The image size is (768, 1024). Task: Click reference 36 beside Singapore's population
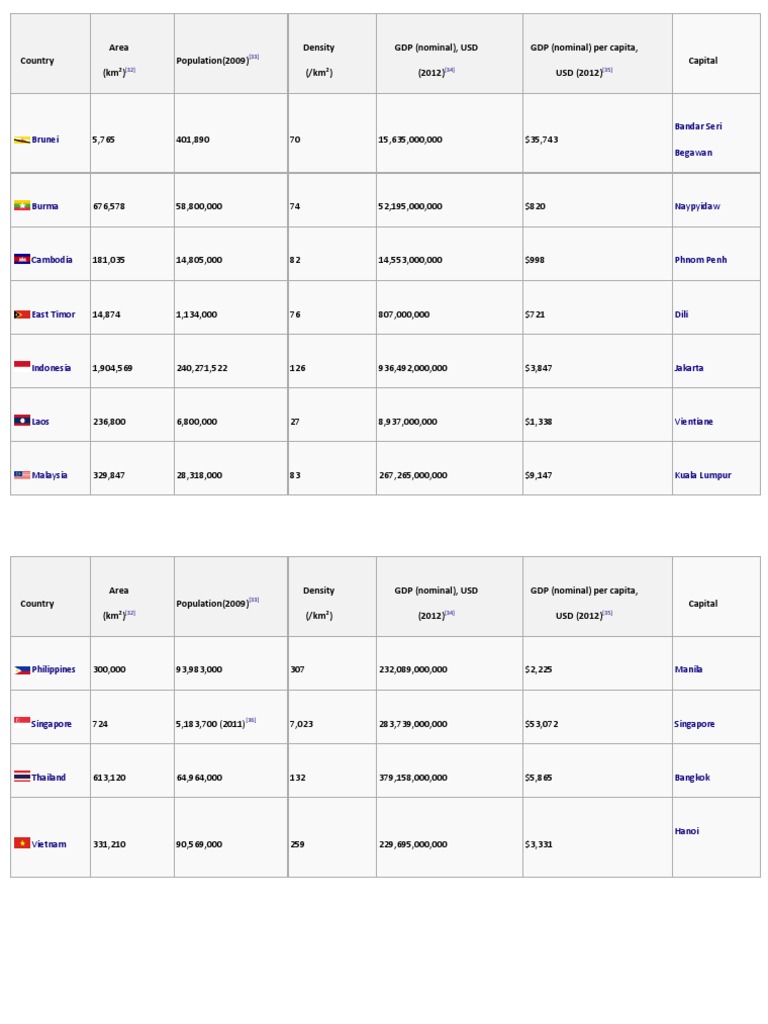[x=251, y=720]
